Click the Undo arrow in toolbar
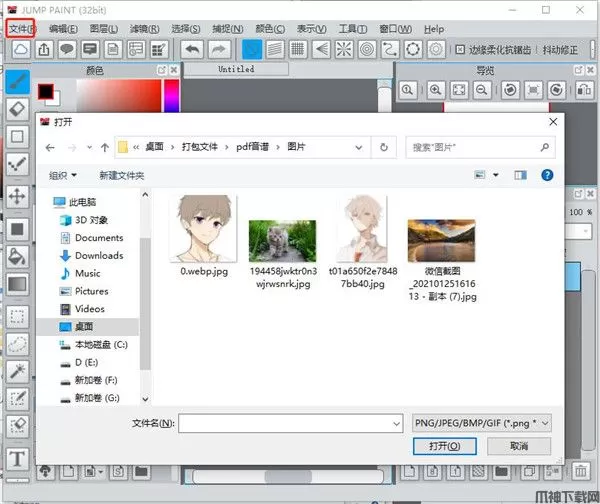Image resolution: width=600 pixels, height=504 pixels. click(x=193, y=49)
